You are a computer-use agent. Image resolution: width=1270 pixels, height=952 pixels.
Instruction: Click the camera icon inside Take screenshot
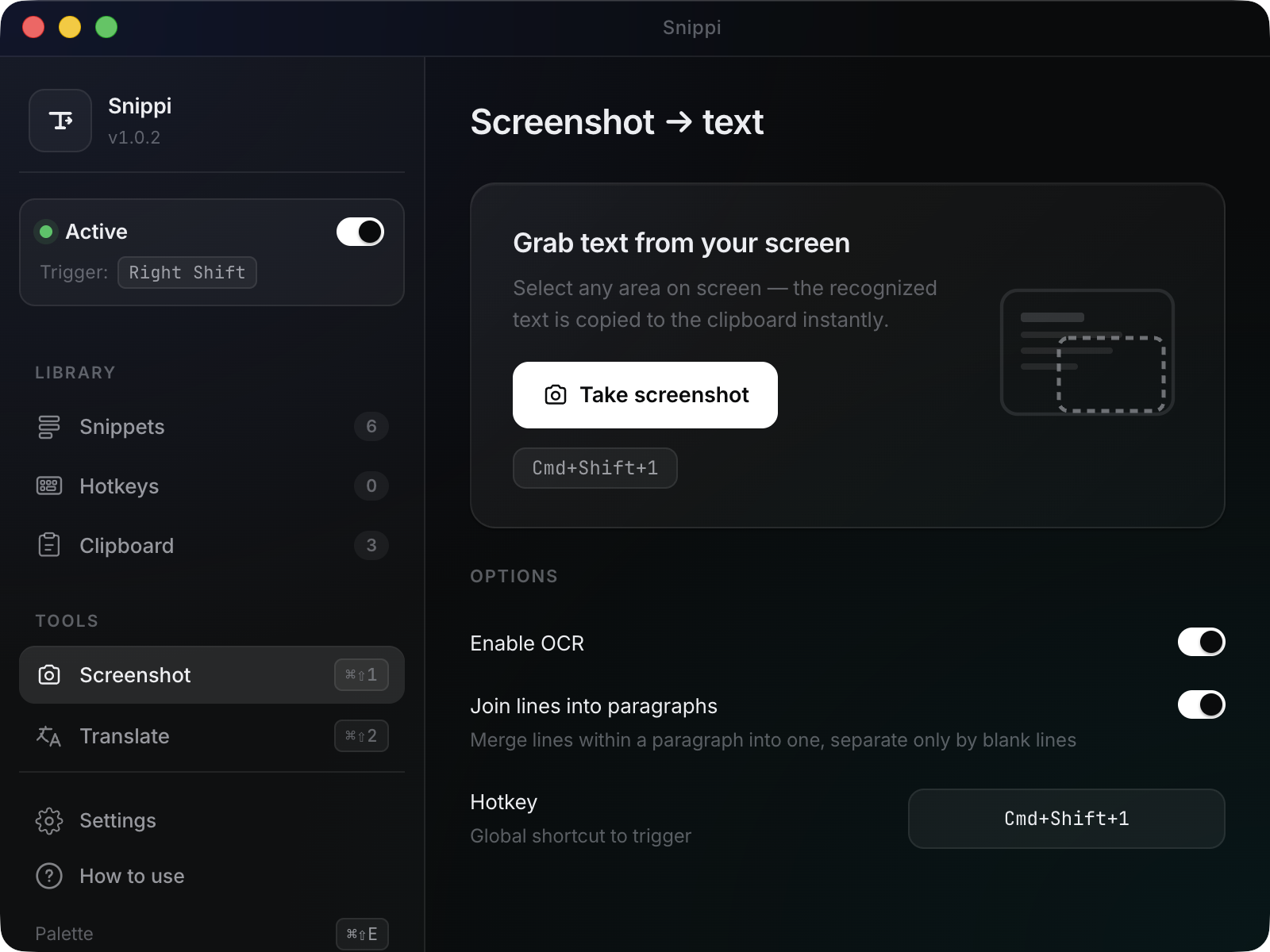[x=556, y=395]
